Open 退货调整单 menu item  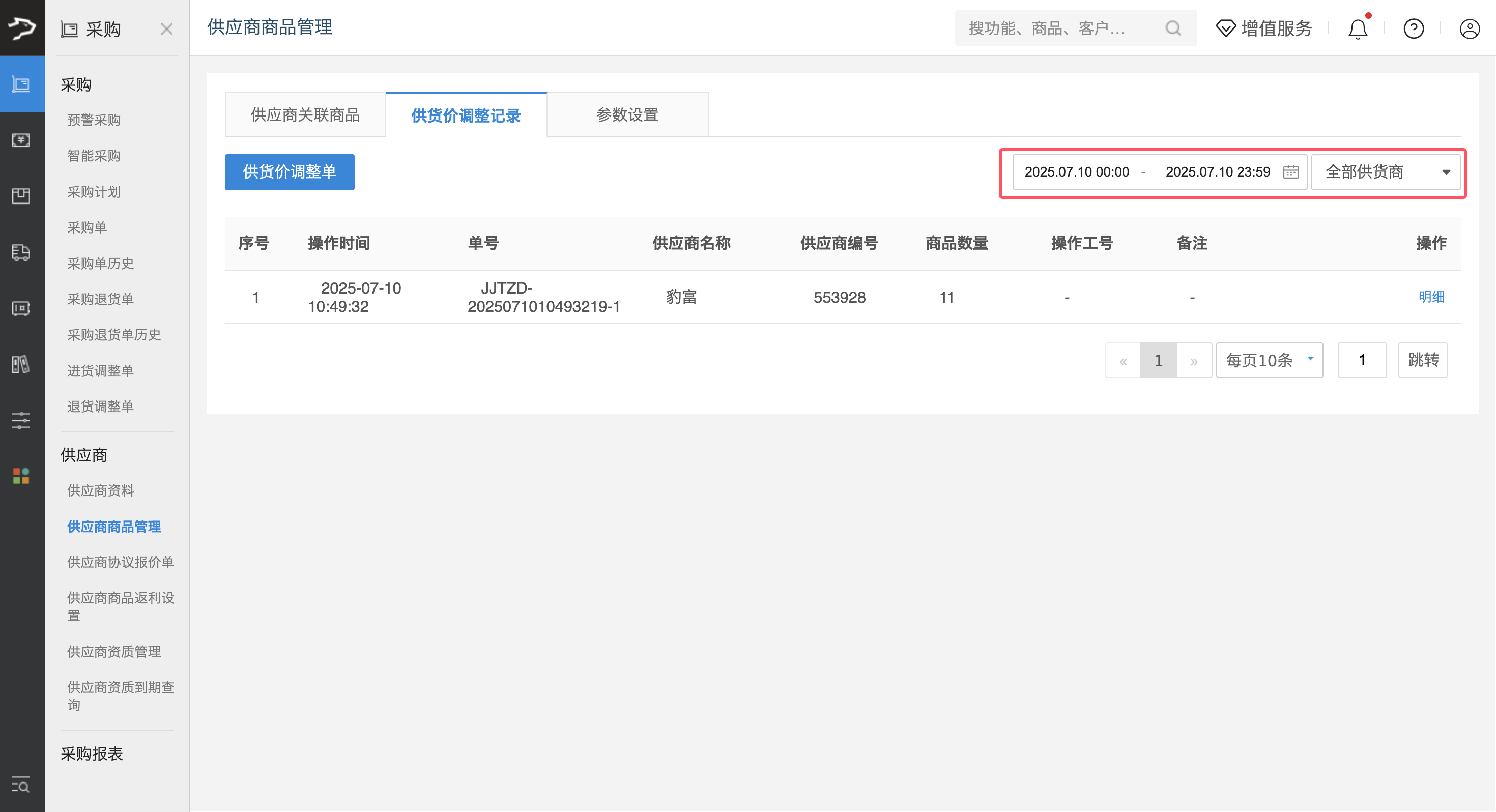click(x=100, y=407)
